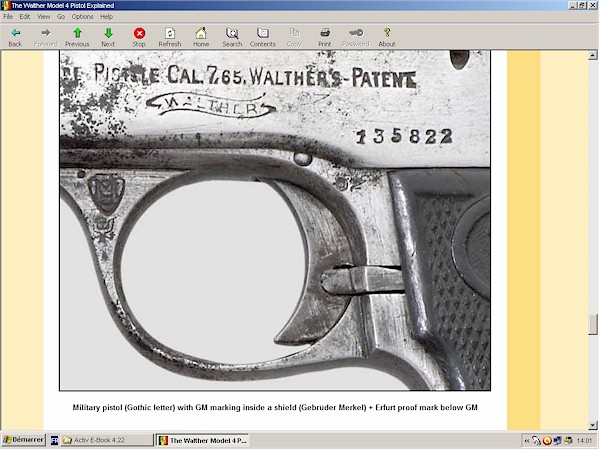The width and height of the screenshot is (600, 450).
Task: Open the Options menu
Action: tap(82, 16)
